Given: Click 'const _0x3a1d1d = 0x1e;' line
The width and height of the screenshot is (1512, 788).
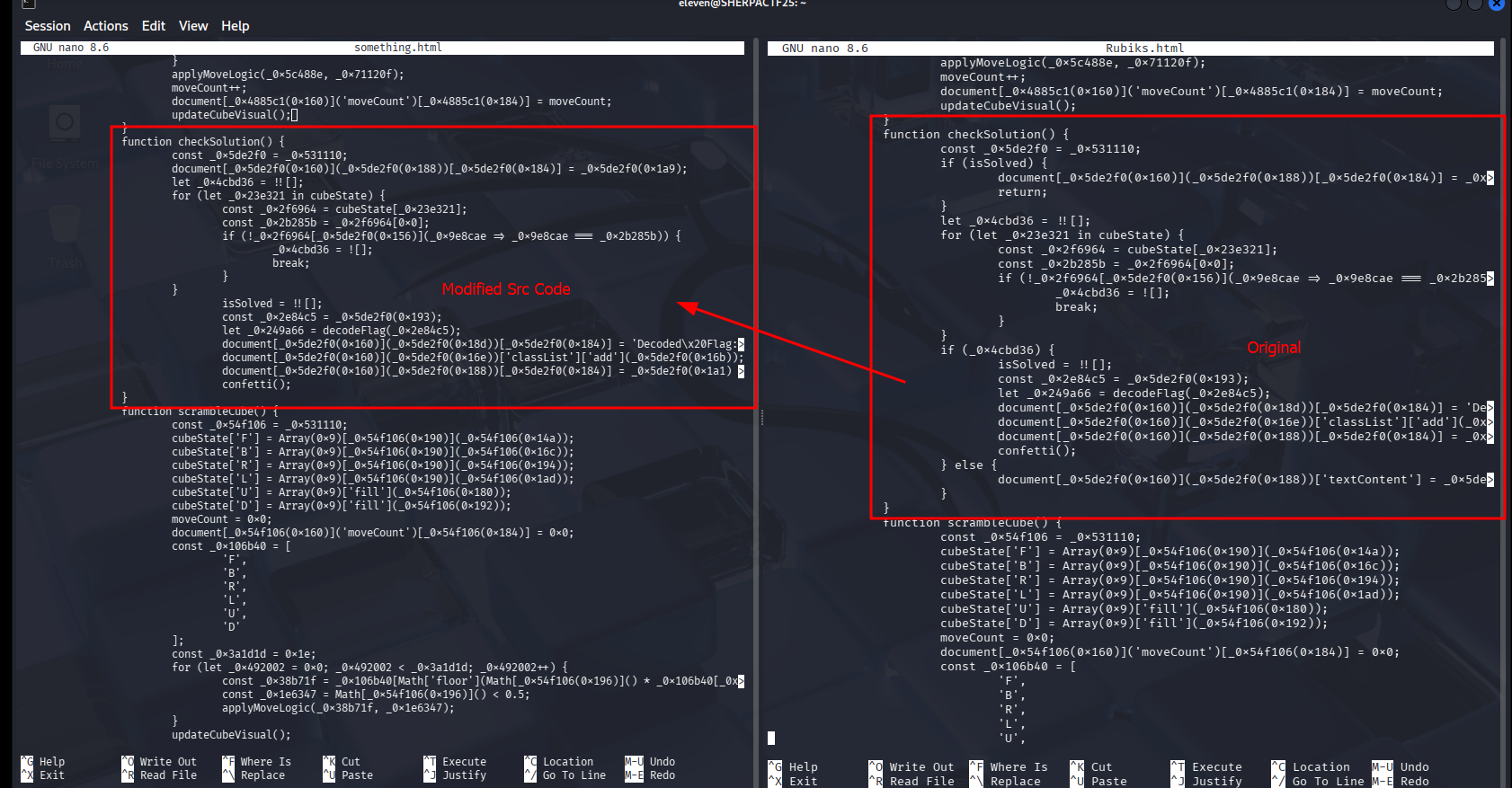Looking at the screenshot, I should click(x=245, y=654).
